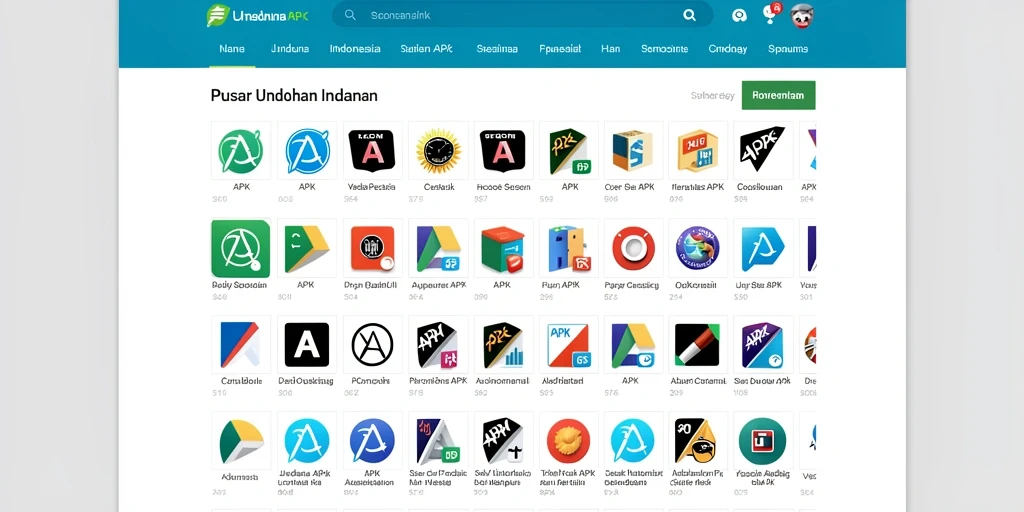Focus the header search input field
The width and height of the screenshot is (1024, 512).
522,14
